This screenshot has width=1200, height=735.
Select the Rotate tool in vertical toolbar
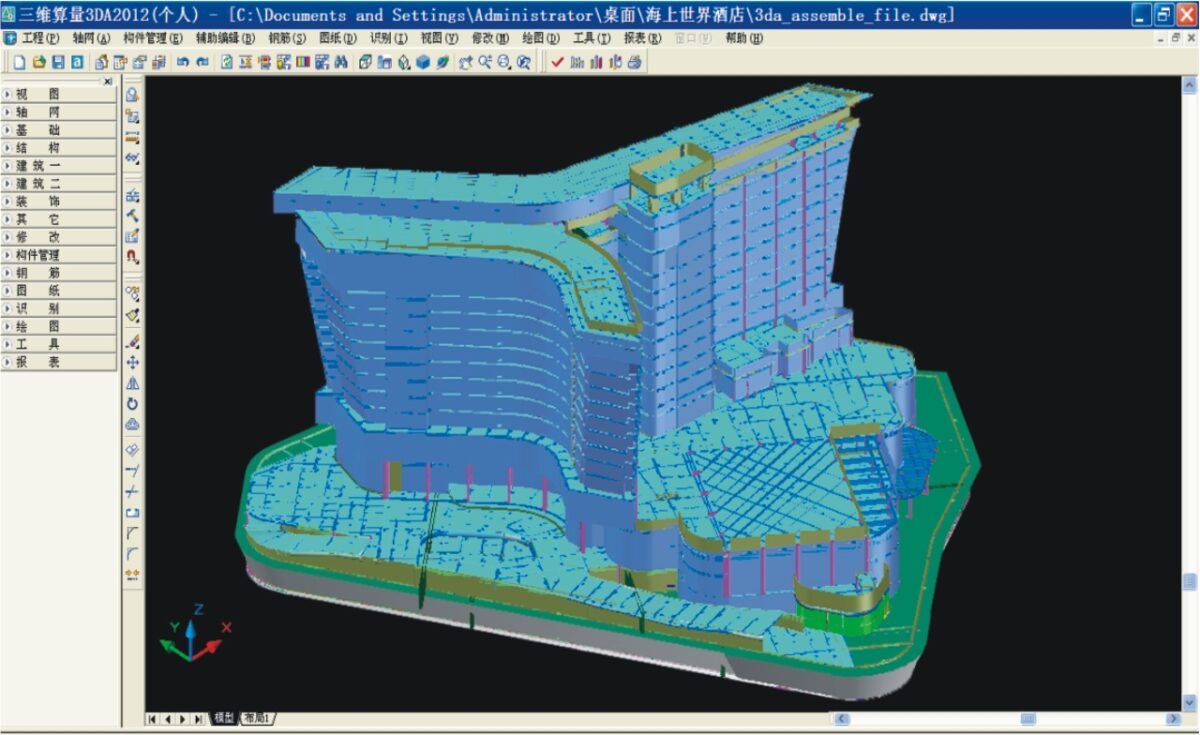[x=132, y=405]
